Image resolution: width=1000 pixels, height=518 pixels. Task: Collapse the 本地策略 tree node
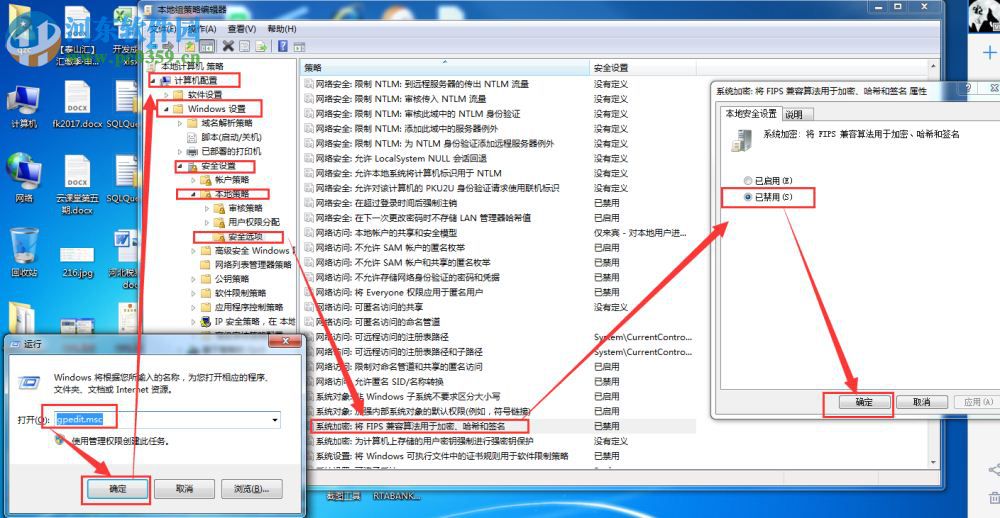[x=194, y=194]
